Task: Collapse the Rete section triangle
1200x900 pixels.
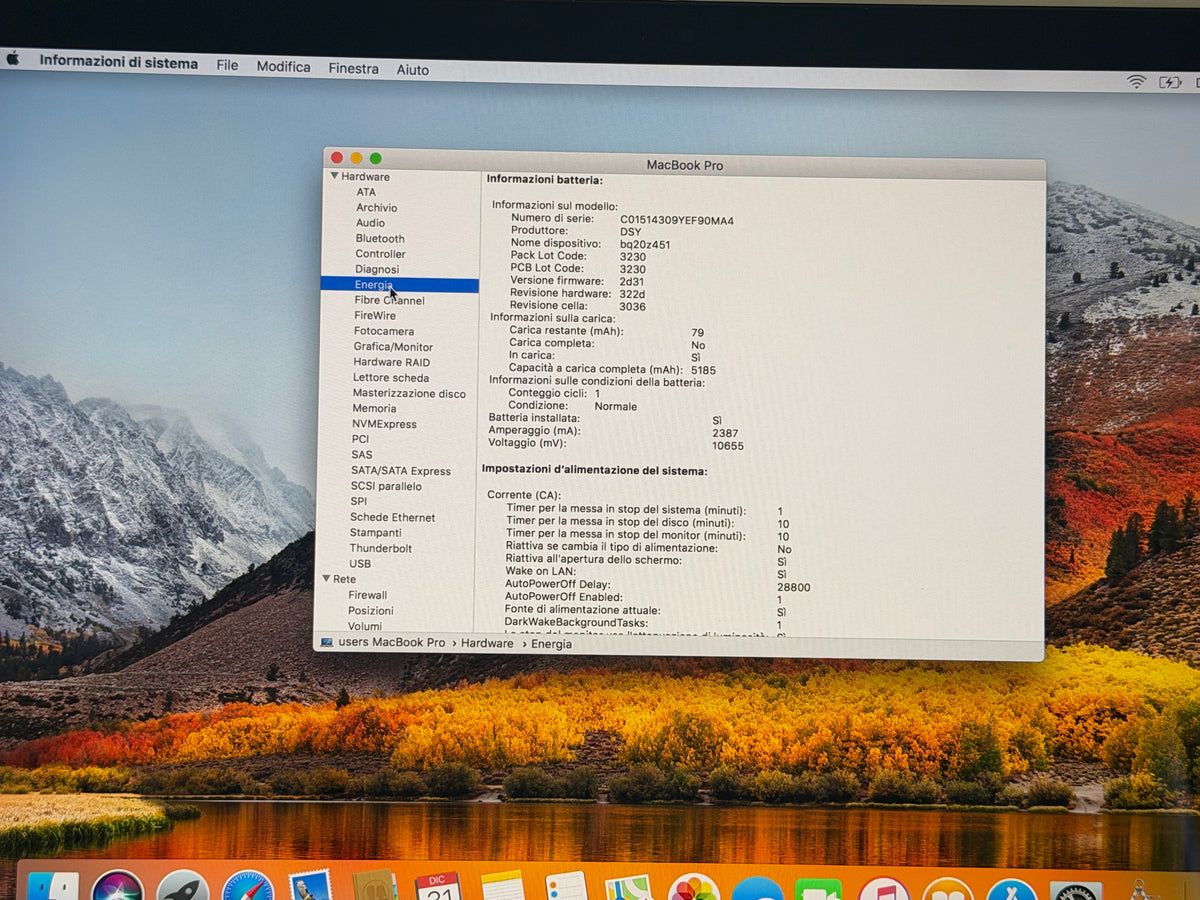Action: tap(326, 579)
